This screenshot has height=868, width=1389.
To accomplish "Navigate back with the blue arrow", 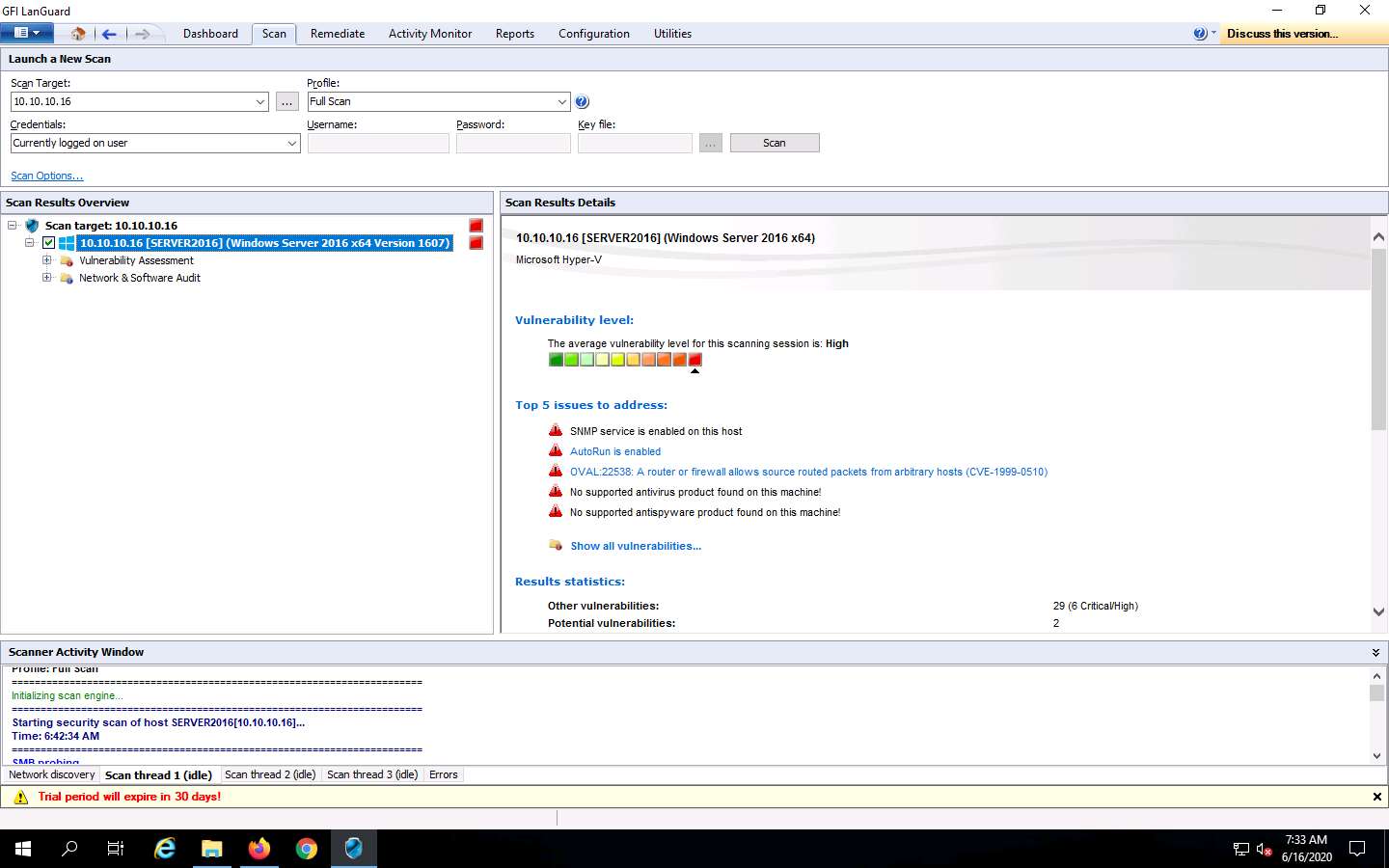I will (x=109, y=34).
